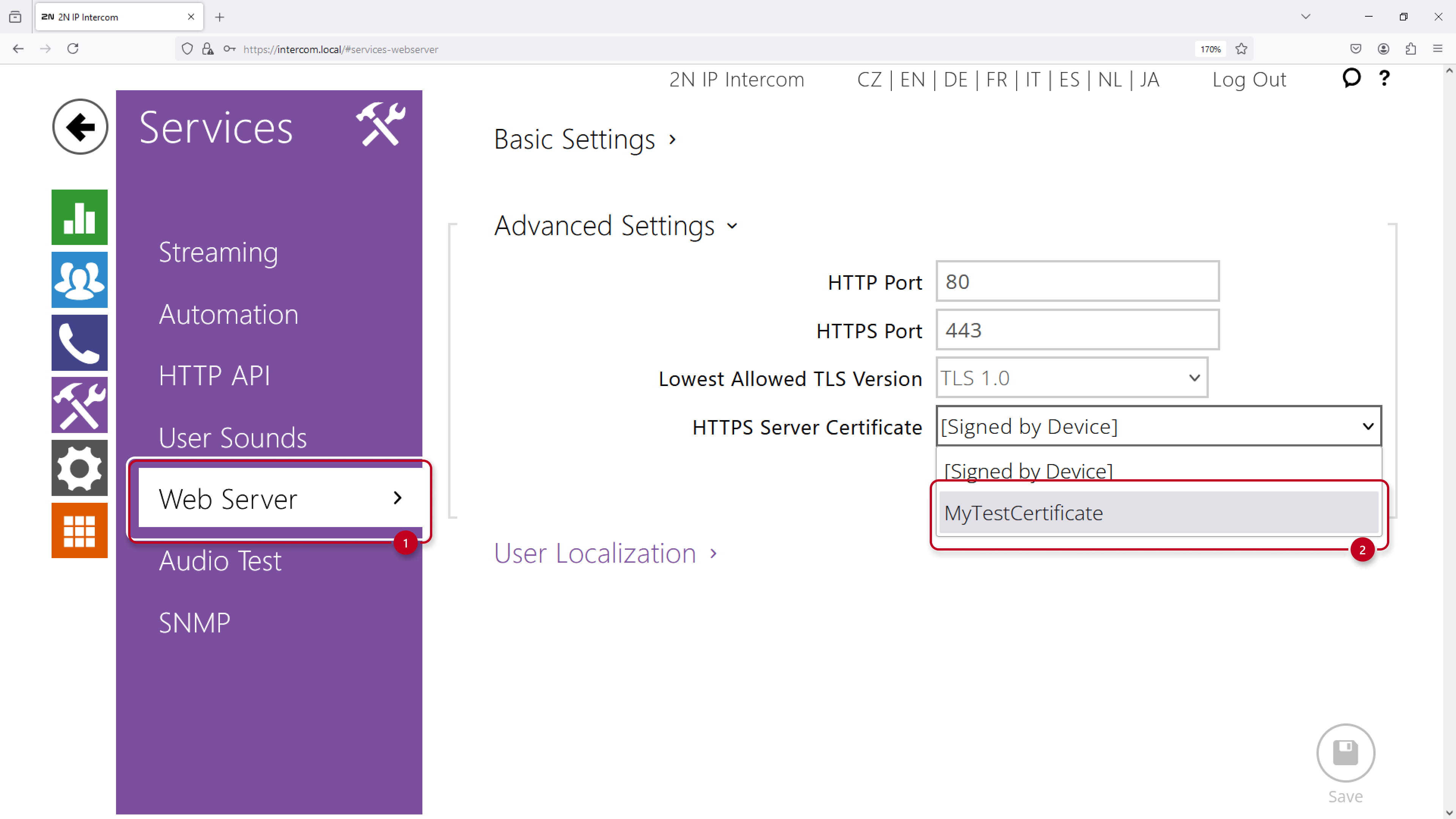This screenshot has height=819, width=1456.
Task: Reload the page in the browser
Action: (73, 49)
